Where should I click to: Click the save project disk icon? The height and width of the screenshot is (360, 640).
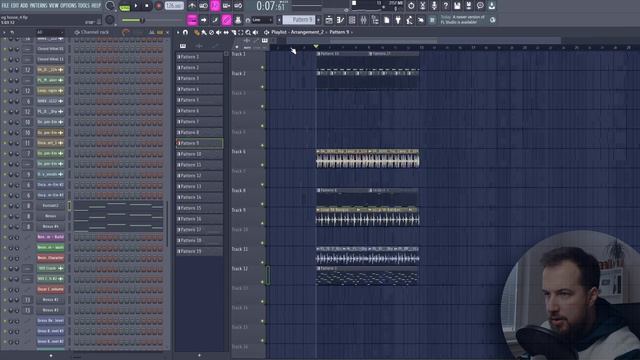tap(457, 6)
